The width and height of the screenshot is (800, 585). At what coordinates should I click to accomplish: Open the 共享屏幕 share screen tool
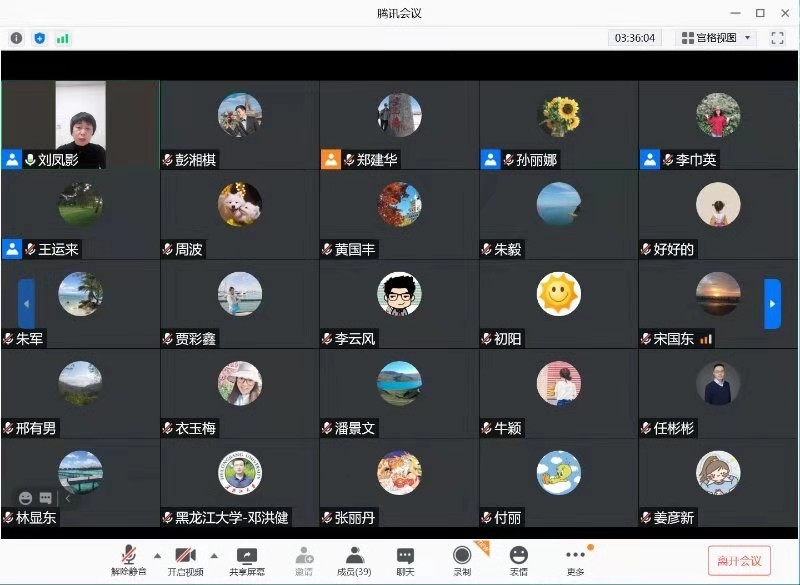click(x=246, y=561)
